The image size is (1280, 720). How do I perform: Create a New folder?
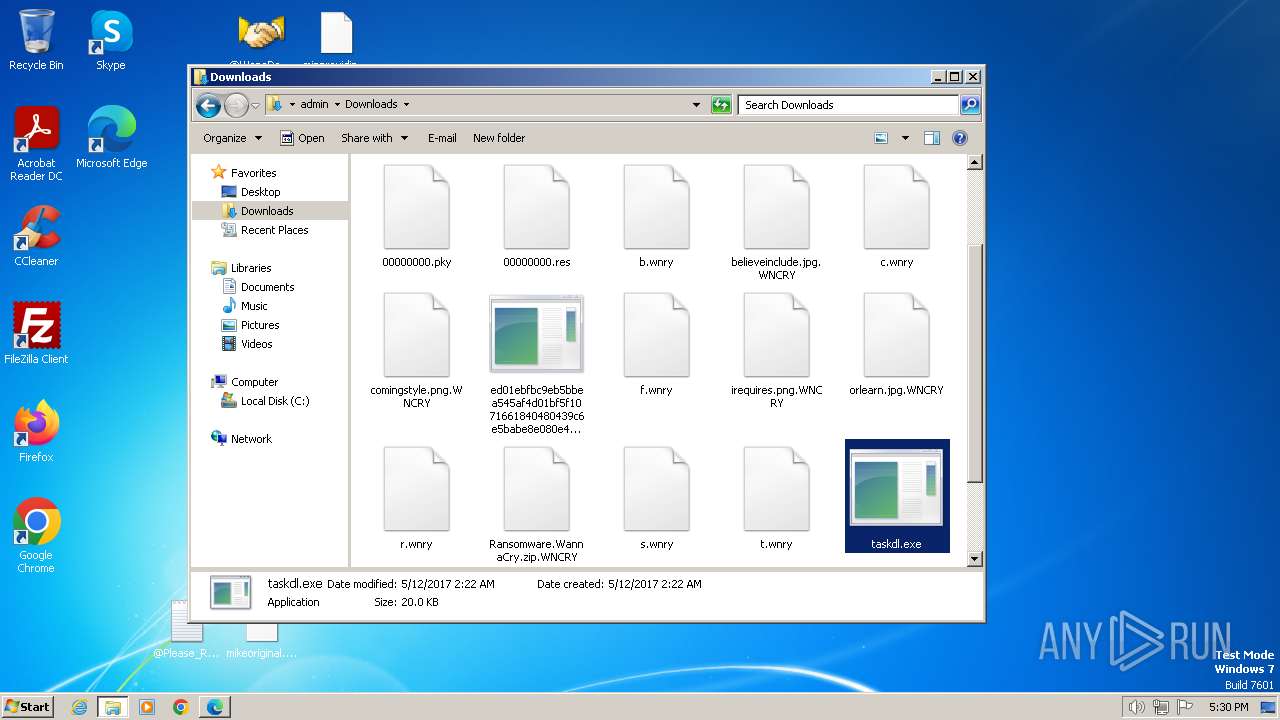point(499,138)
